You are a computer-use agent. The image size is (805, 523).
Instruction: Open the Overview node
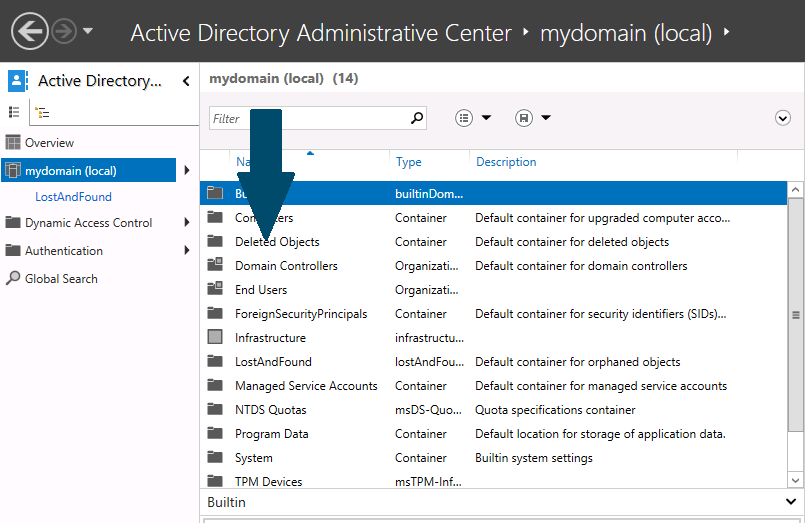pyautogui.click(x=49, y=143)
